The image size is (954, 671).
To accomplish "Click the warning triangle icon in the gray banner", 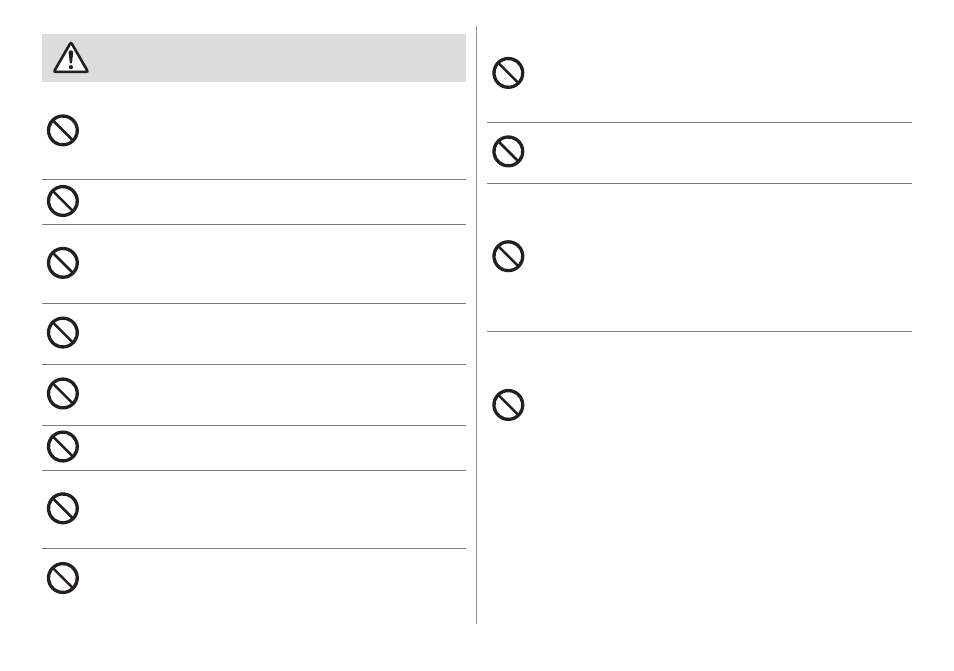I will 71,58.
